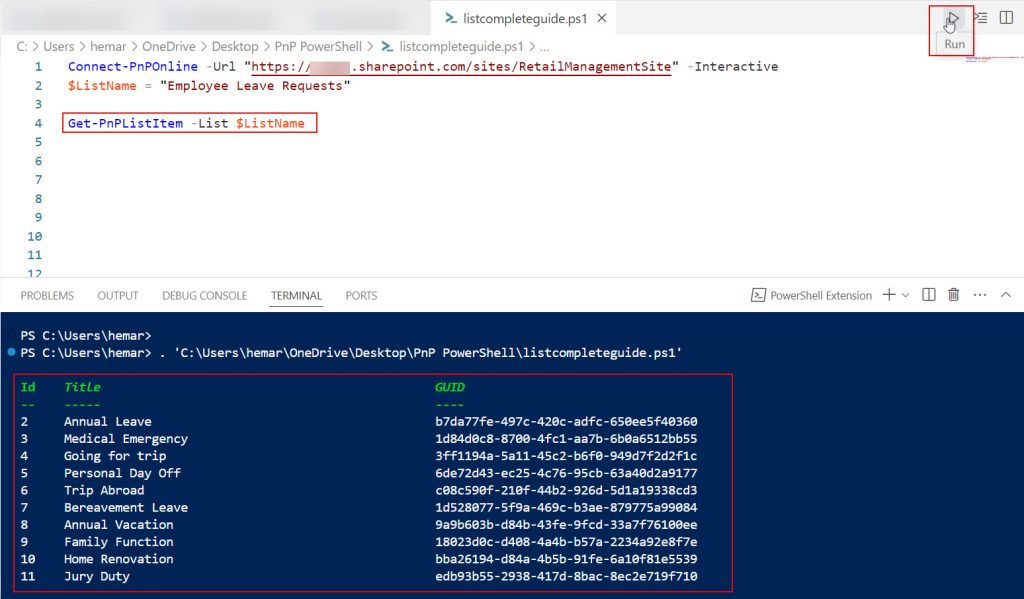
Task: Click 'hemar' breadcrumb segment
Action: [x=108, y=46]
